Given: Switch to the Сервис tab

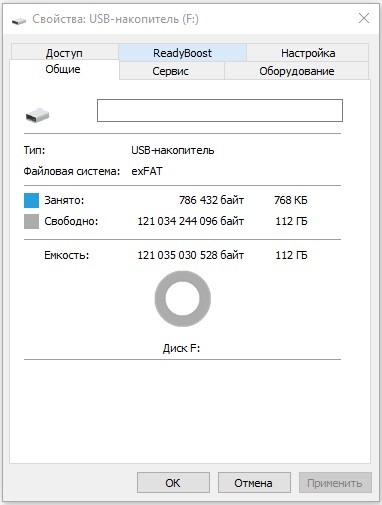Looking at the screenshot, I should [x=171, y=71].
